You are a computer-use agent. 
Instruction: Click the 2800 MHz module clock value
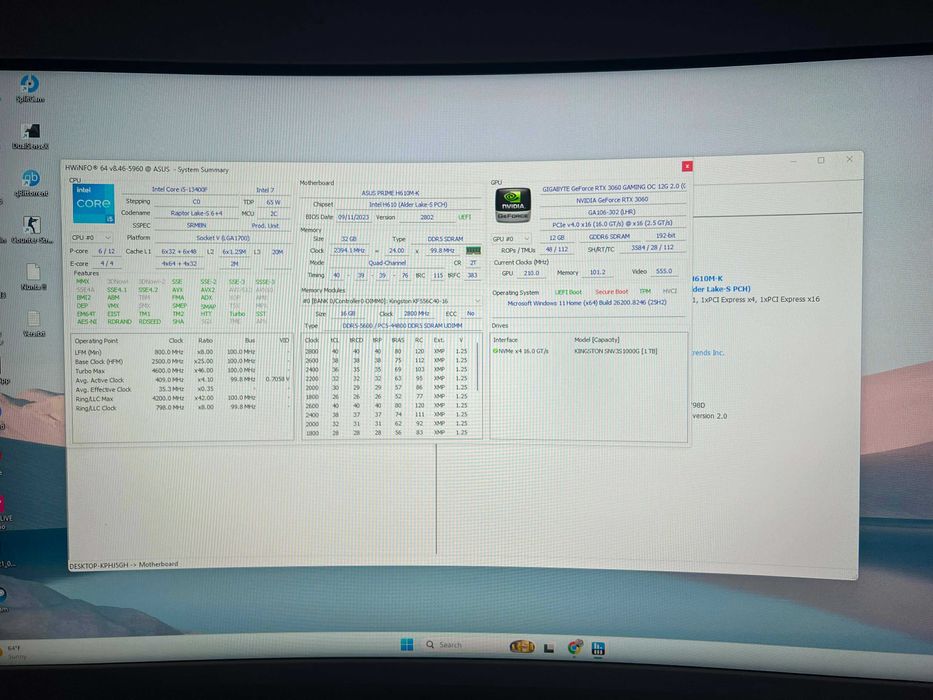pos(417,314)
